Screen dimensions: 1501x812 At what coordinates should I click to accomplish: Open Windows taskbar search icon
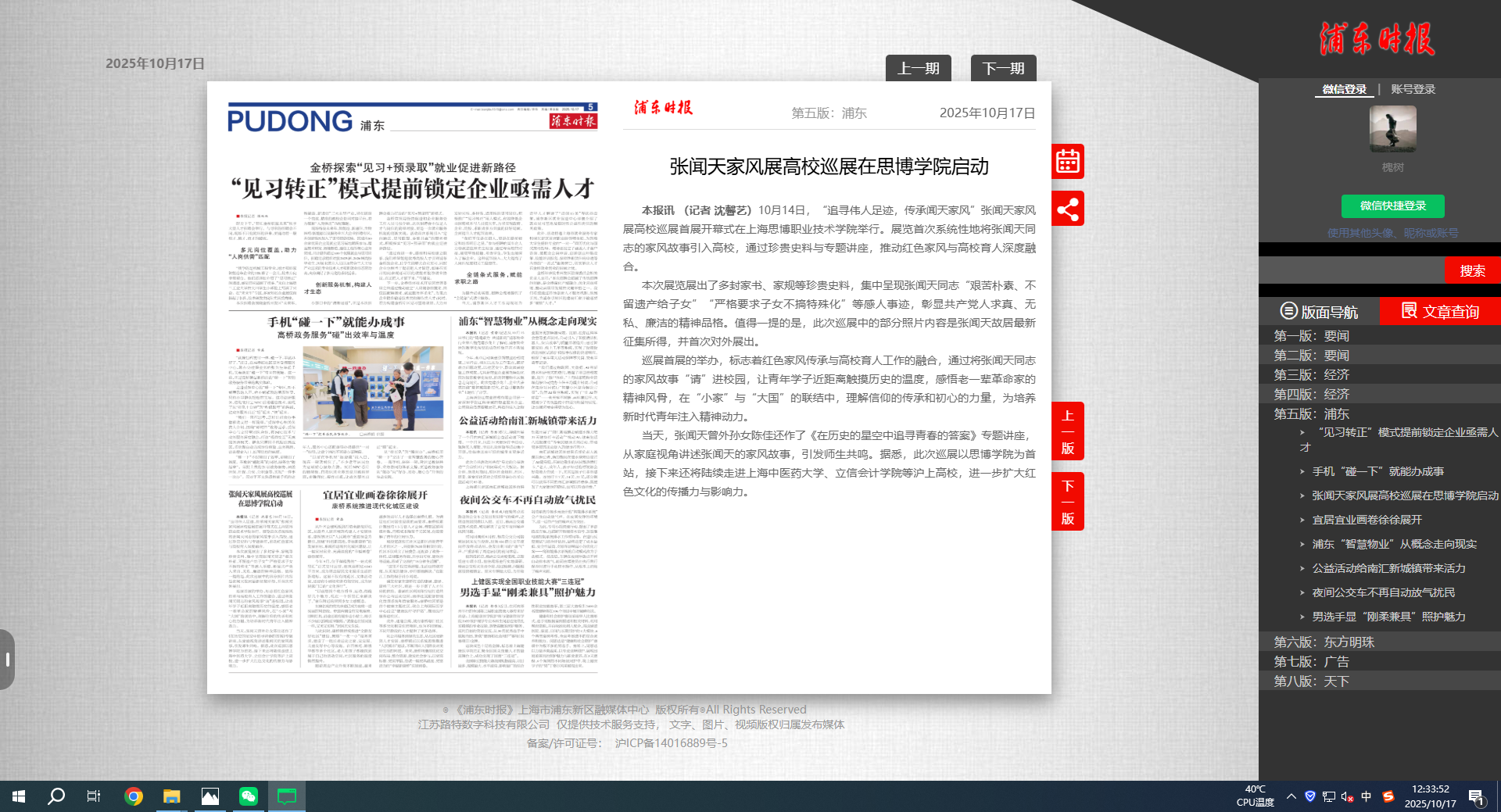[x=56, y=796]
